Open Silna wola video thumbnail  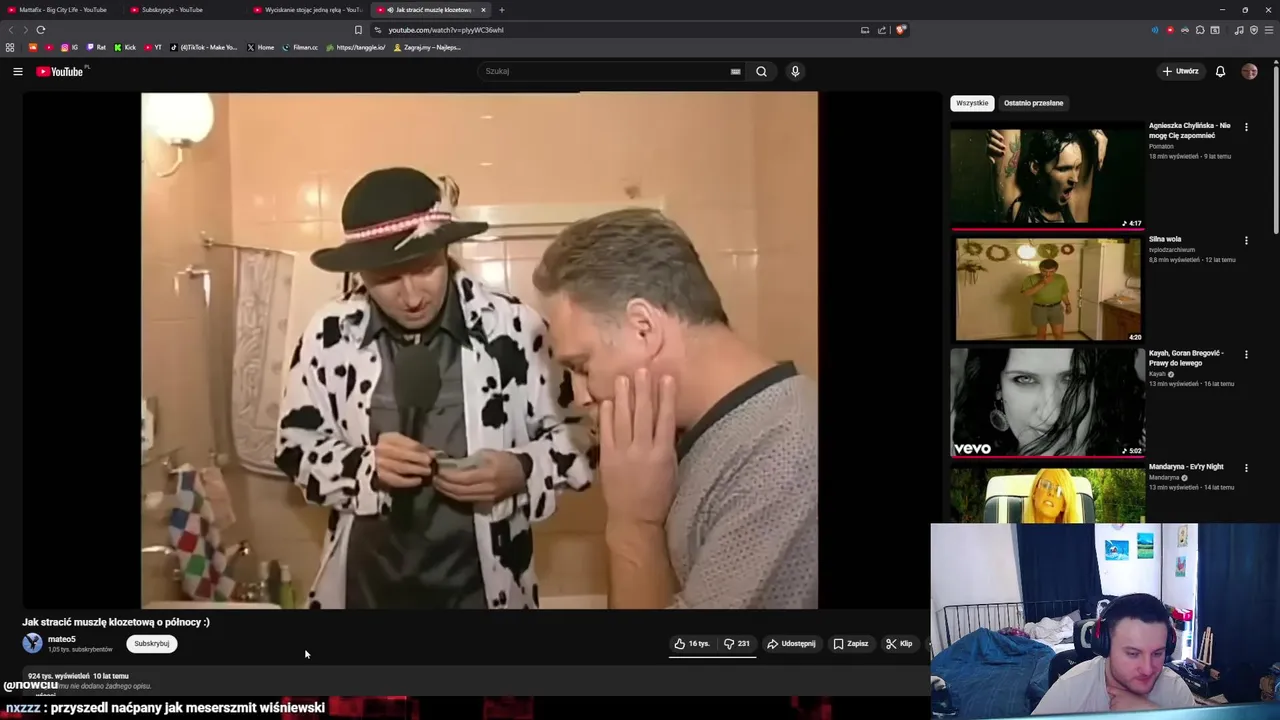pyautogui.click(x=1047, y=289)
